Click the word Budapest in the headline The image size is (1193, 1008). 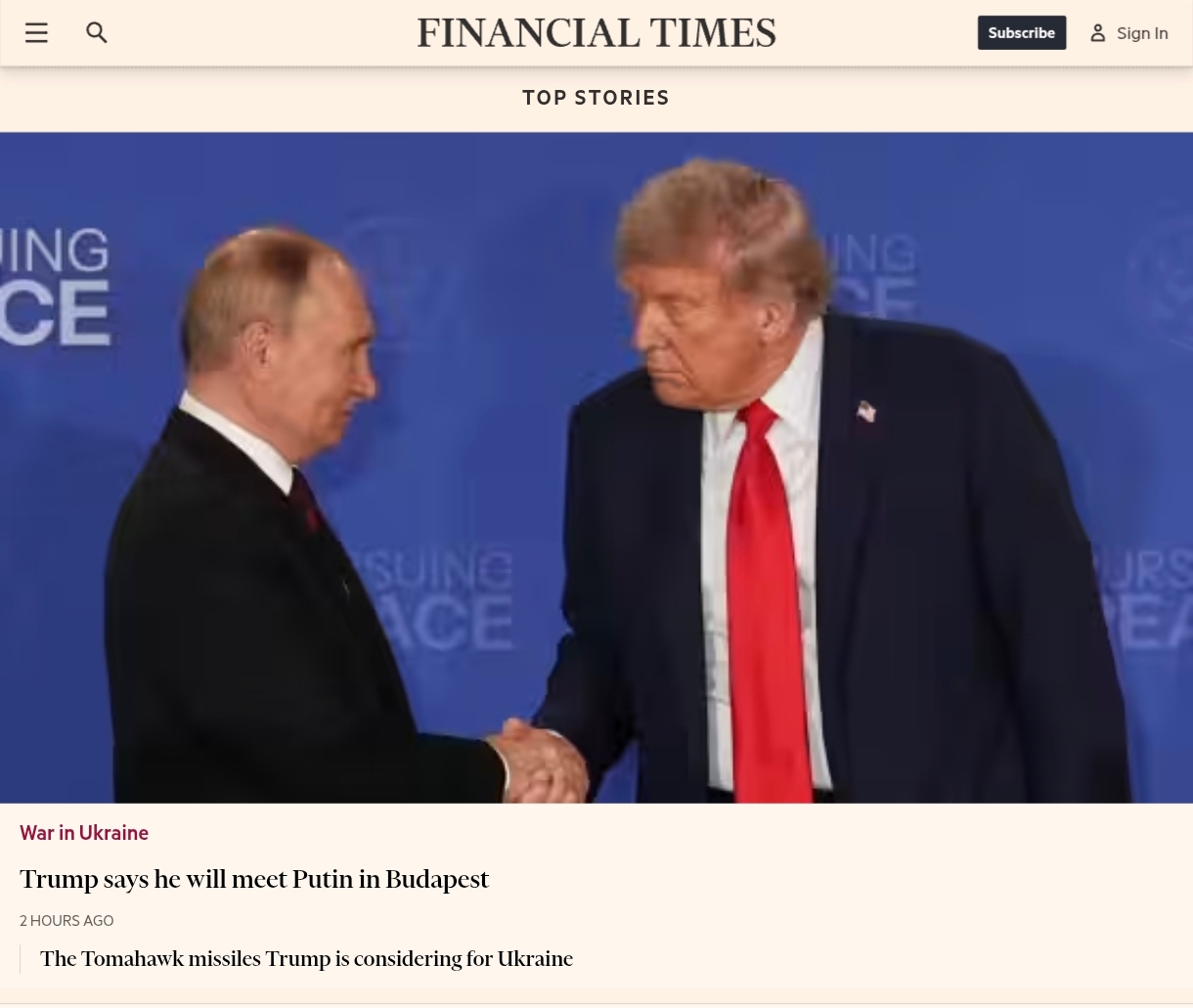pyautogui.click(x=437, y=880)
